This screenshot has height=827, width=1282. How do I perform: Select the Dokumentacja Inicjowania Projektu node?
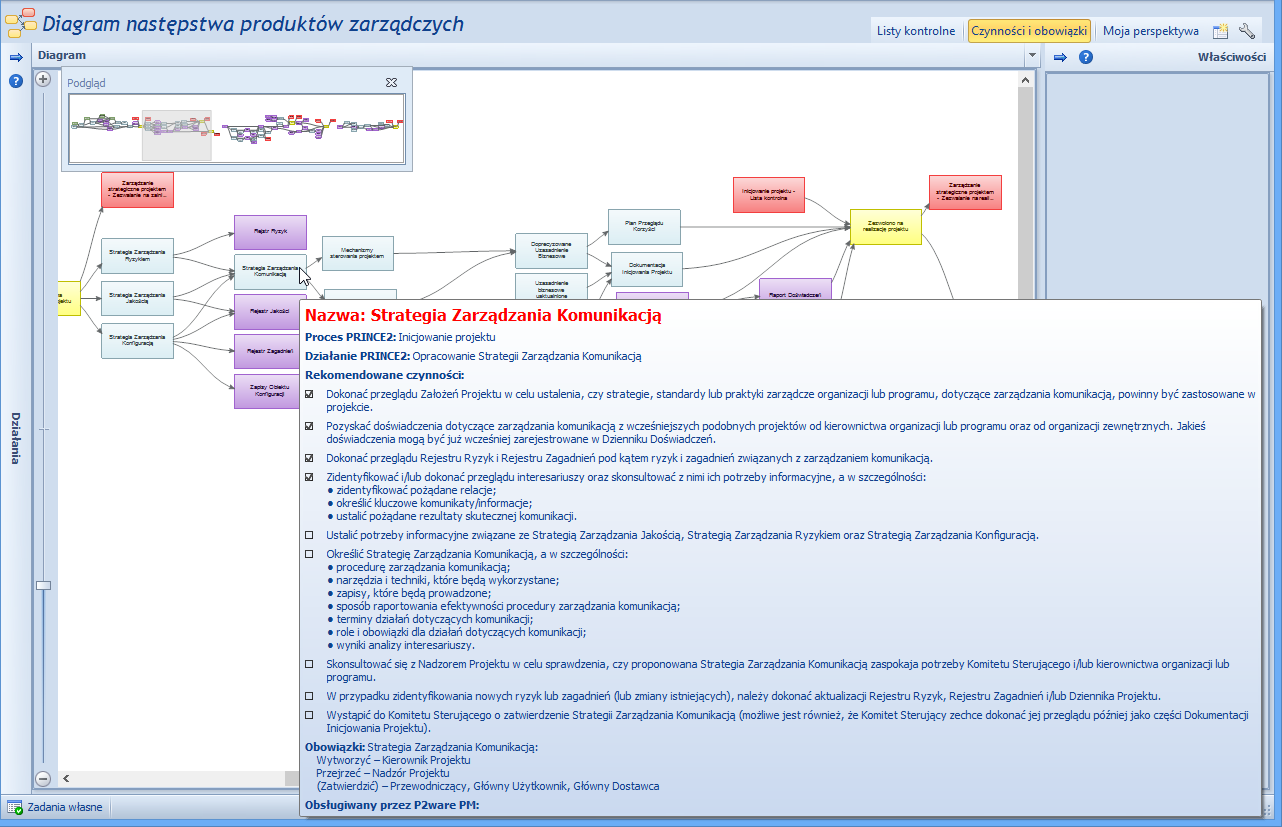pyautogui.click(x=648, y=270)
